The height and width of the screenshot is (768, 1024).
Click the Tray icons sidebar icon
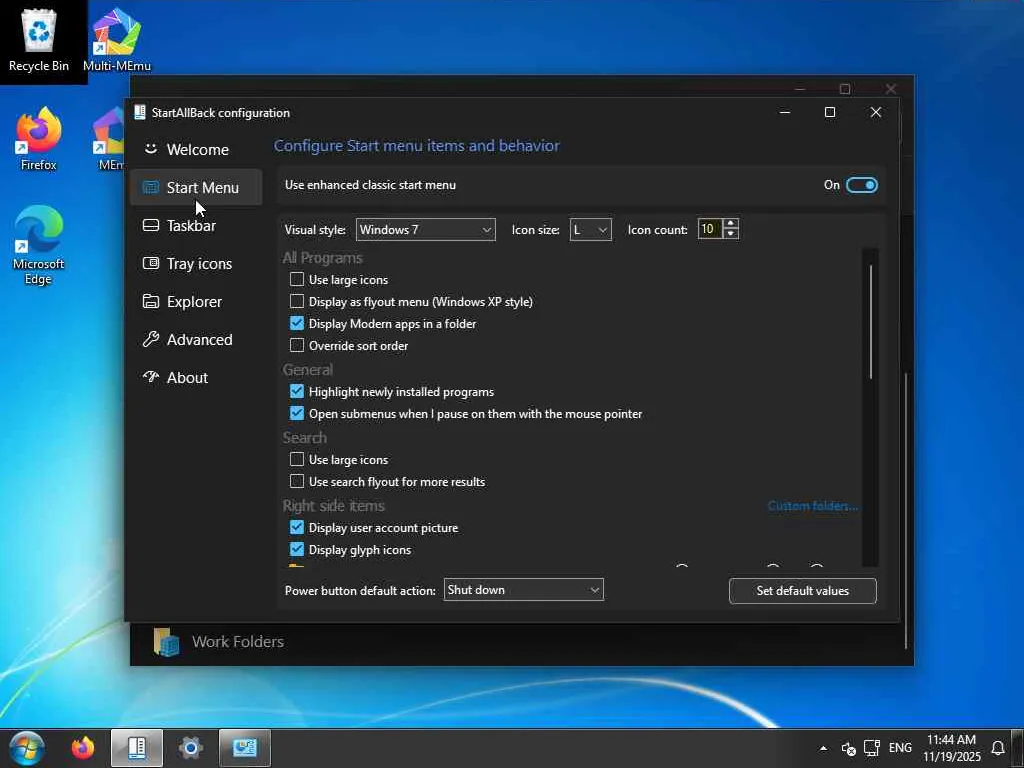[151, 263]
